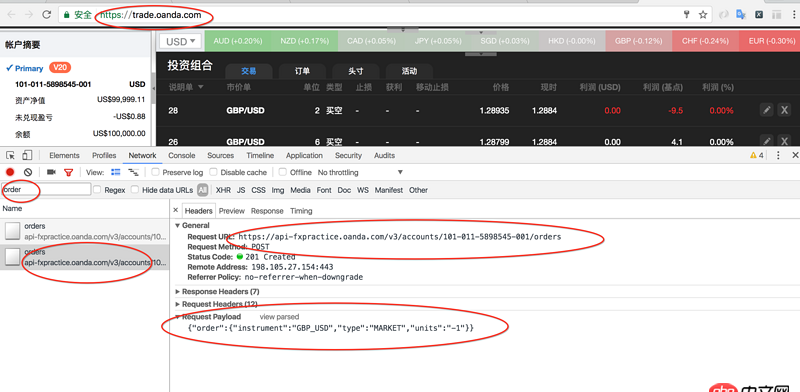Screen dimensions: 800x392
Task: Check the Disable cache option
Action: click(x=213, y=172)
